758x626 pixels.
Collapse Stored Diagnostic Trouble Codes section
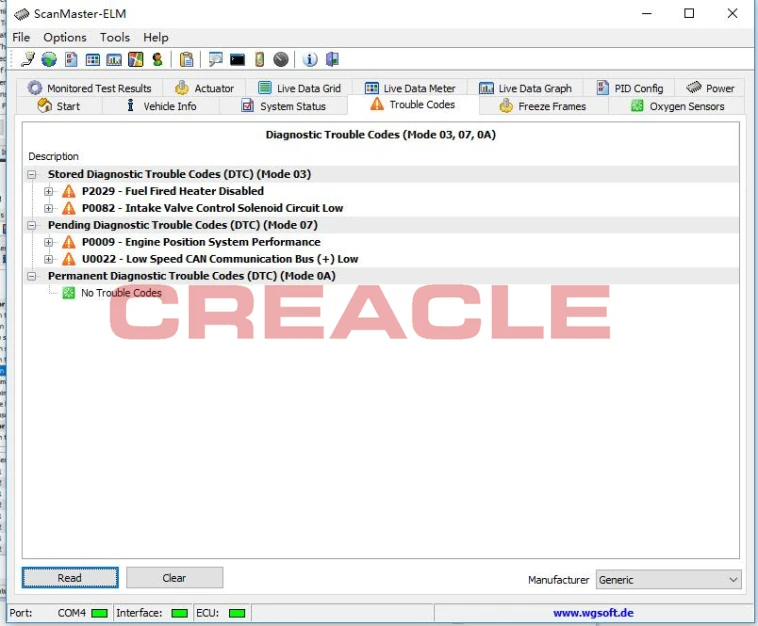[32, 175]
